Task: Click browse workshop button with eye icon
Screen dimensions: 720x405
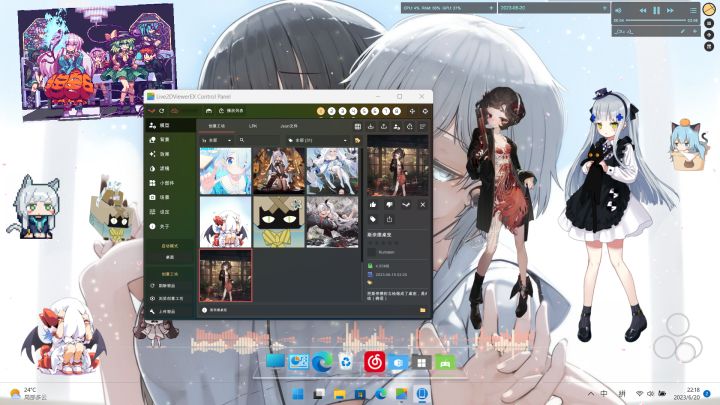Action: click(x=170, y=298)
